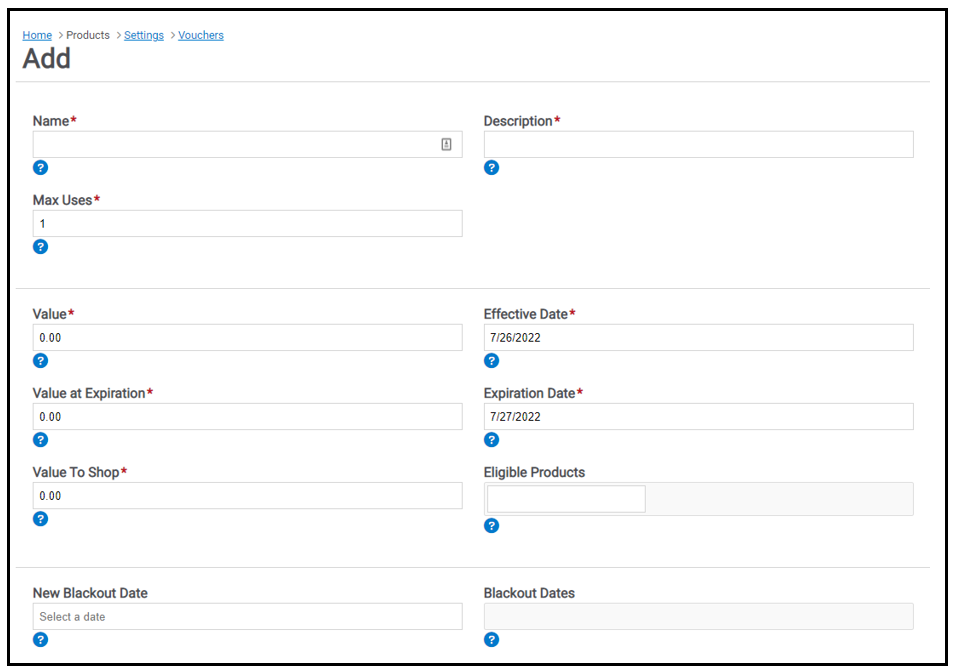Open help icon under New Blackout Date
The image size is (954, 670).
tap(40, 640)
